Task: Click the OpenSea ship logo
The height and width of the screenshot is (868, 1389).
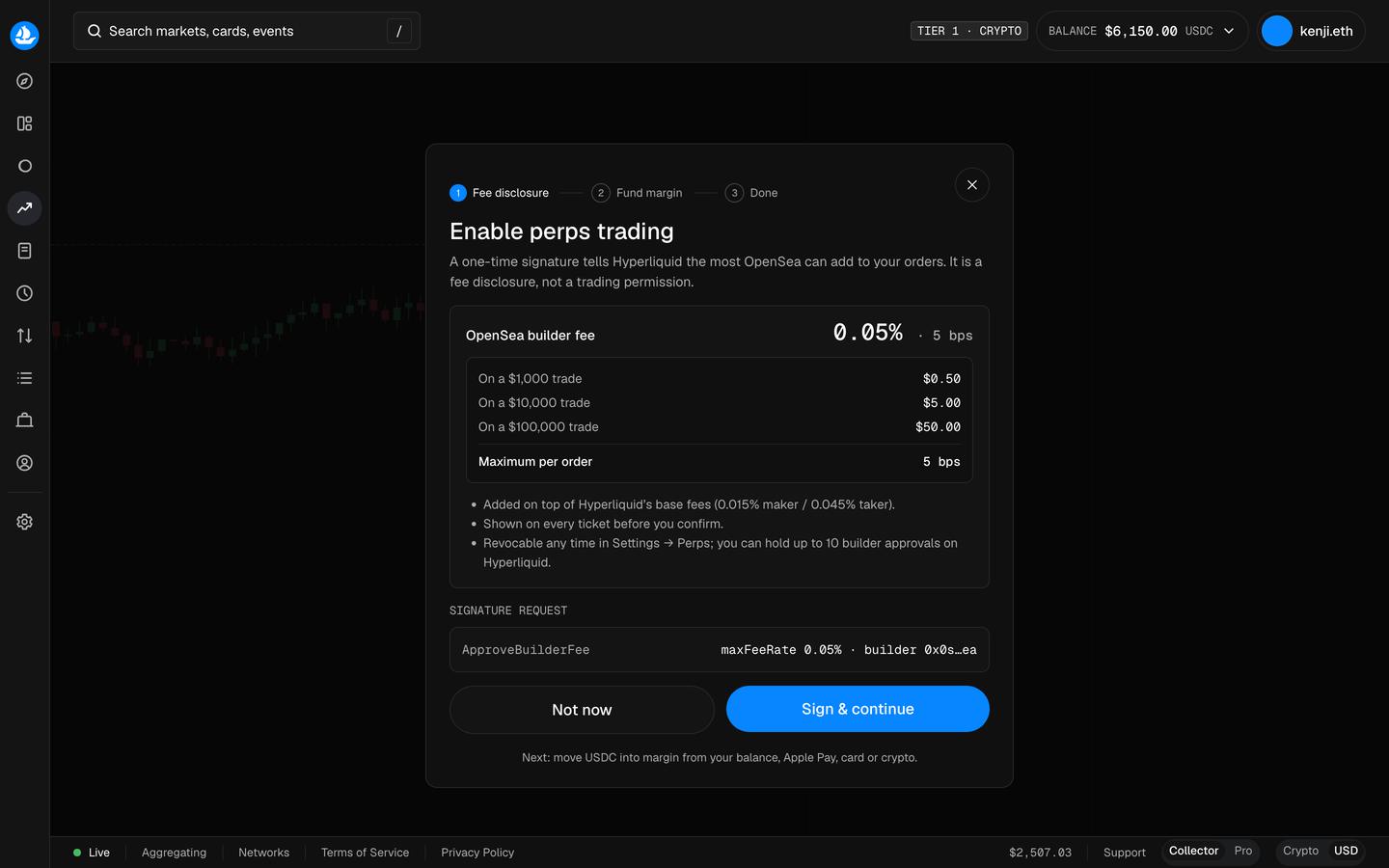Action: 24,36
